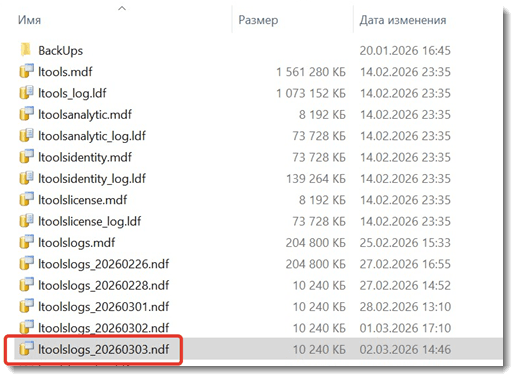Select file name ltoolslogs_20260228.ndf
This screenshot has height=390, width=518.
coord(103,285)
